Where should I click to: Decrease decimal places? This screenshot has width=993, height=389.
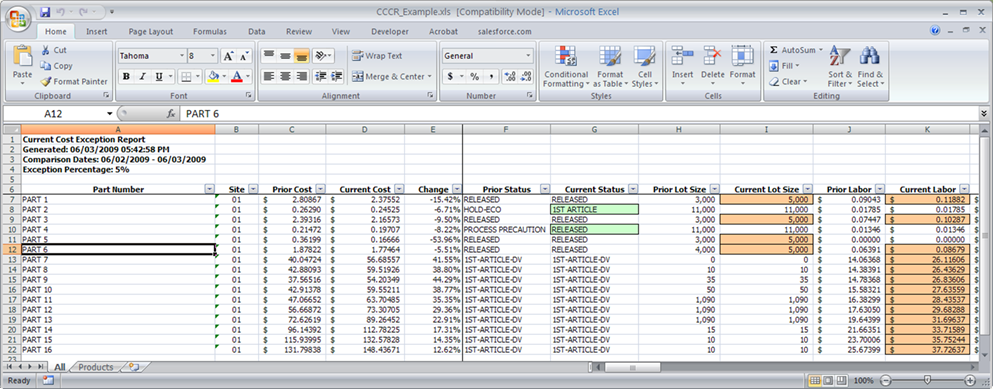526,77
